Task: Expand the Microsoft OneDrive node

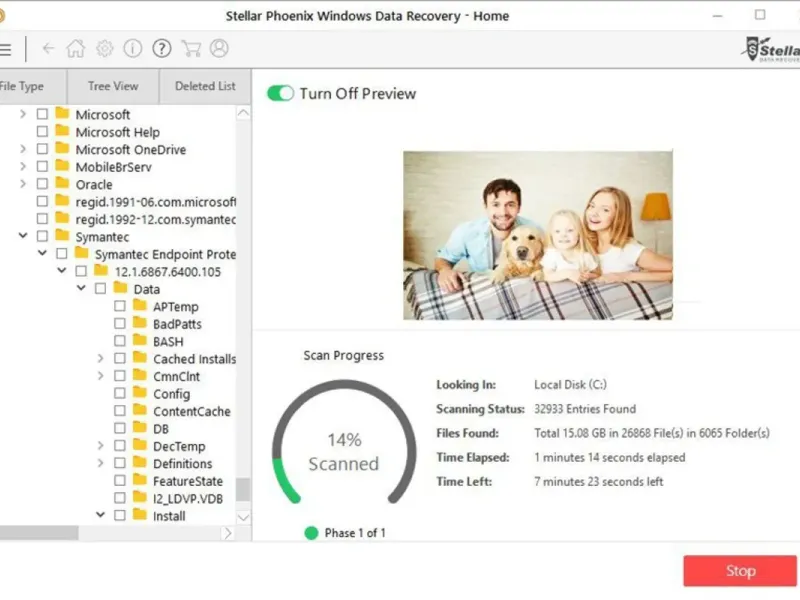Action: pyautogui.click(x=23, y=149)
